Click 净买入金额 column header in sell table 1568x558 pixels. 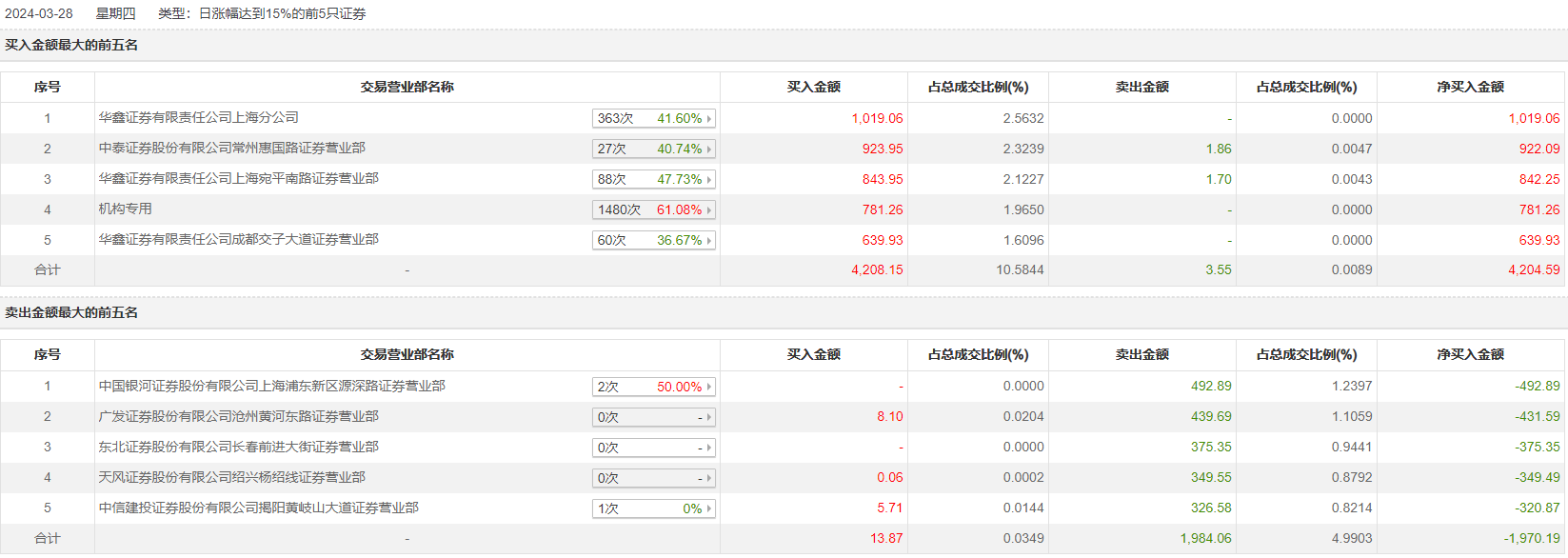1470,354
